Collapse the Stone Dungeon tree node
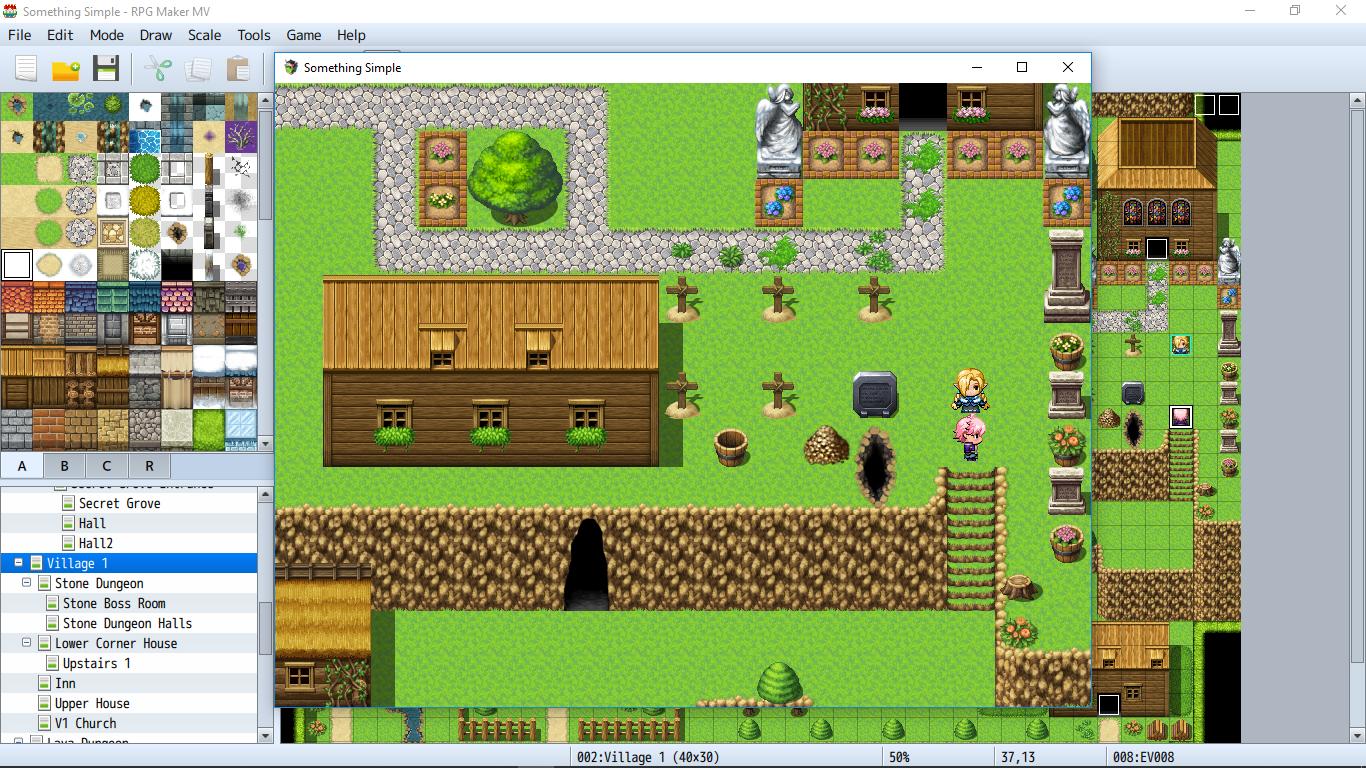 pos(27,583)
